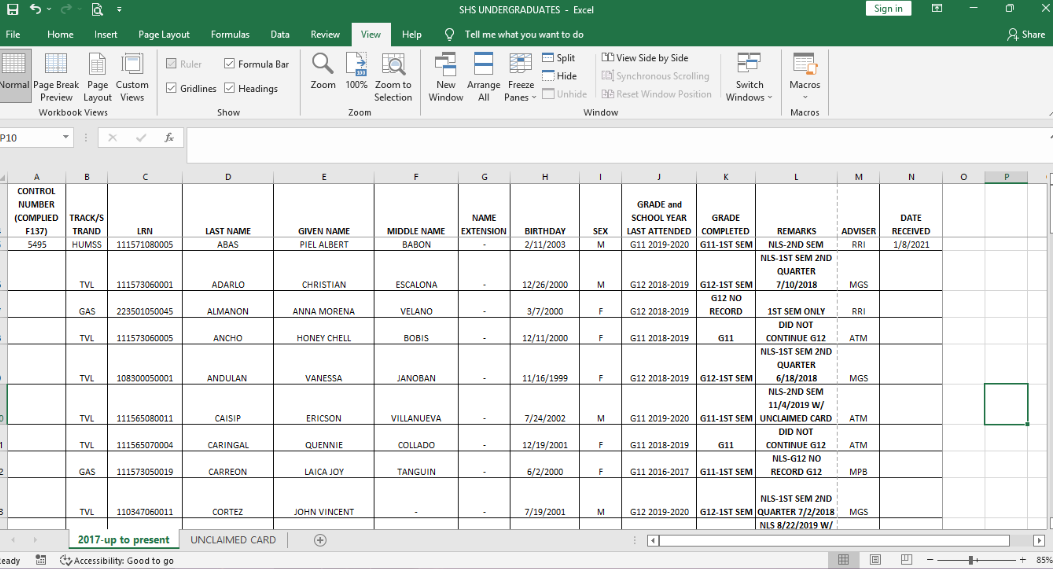The width and height of the screenshot is (1053, 569).
Task: Add a new sheet with the plus icon
Action: [x=320, y=540]
